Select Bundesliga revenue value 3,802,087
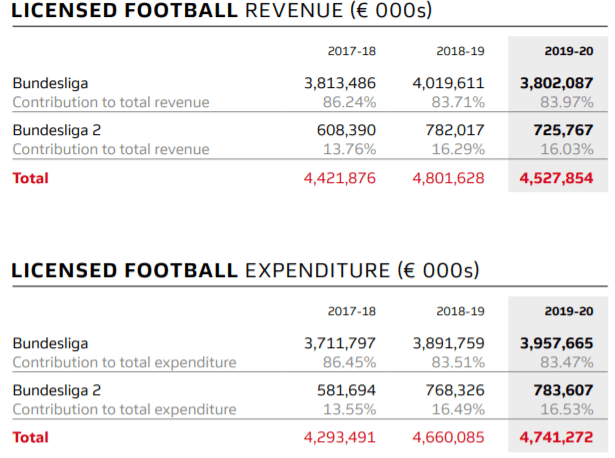Image resolution: width=615 pixels, height=458 pixels. coord(557,83)
